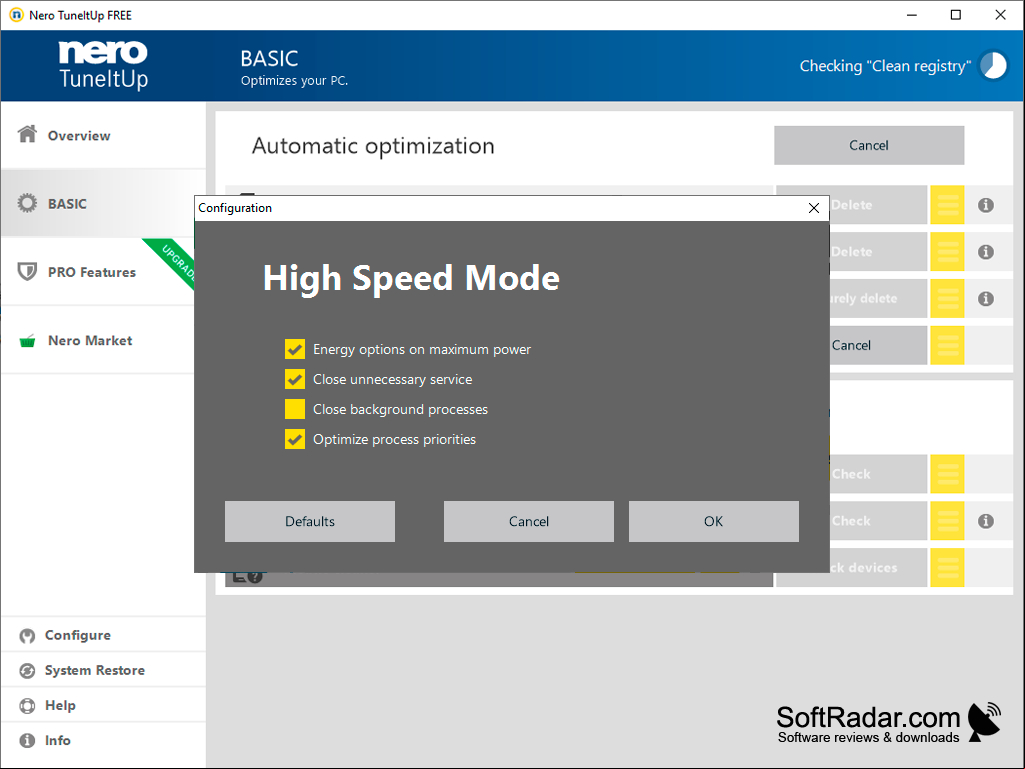Click the first Delete button

click(878, 205)
